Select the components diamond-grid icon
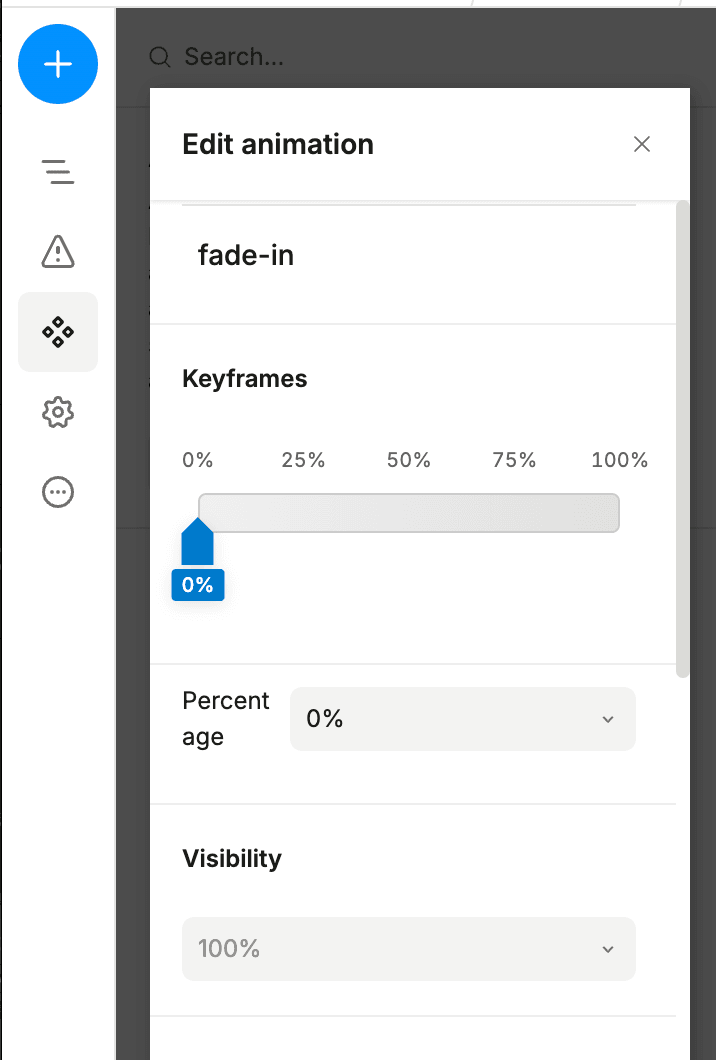This screenshot has width=716, height=1060. pos(58,332)
